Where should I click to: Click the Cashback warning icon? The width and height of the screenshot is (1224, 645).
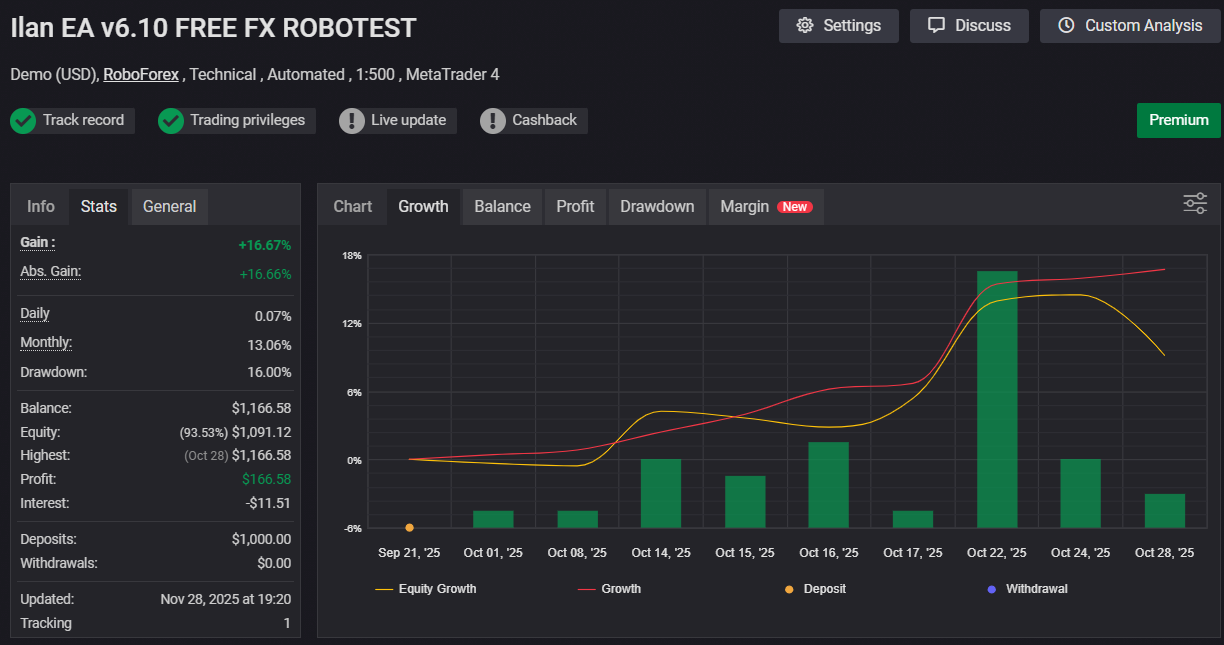pos(493,121)
